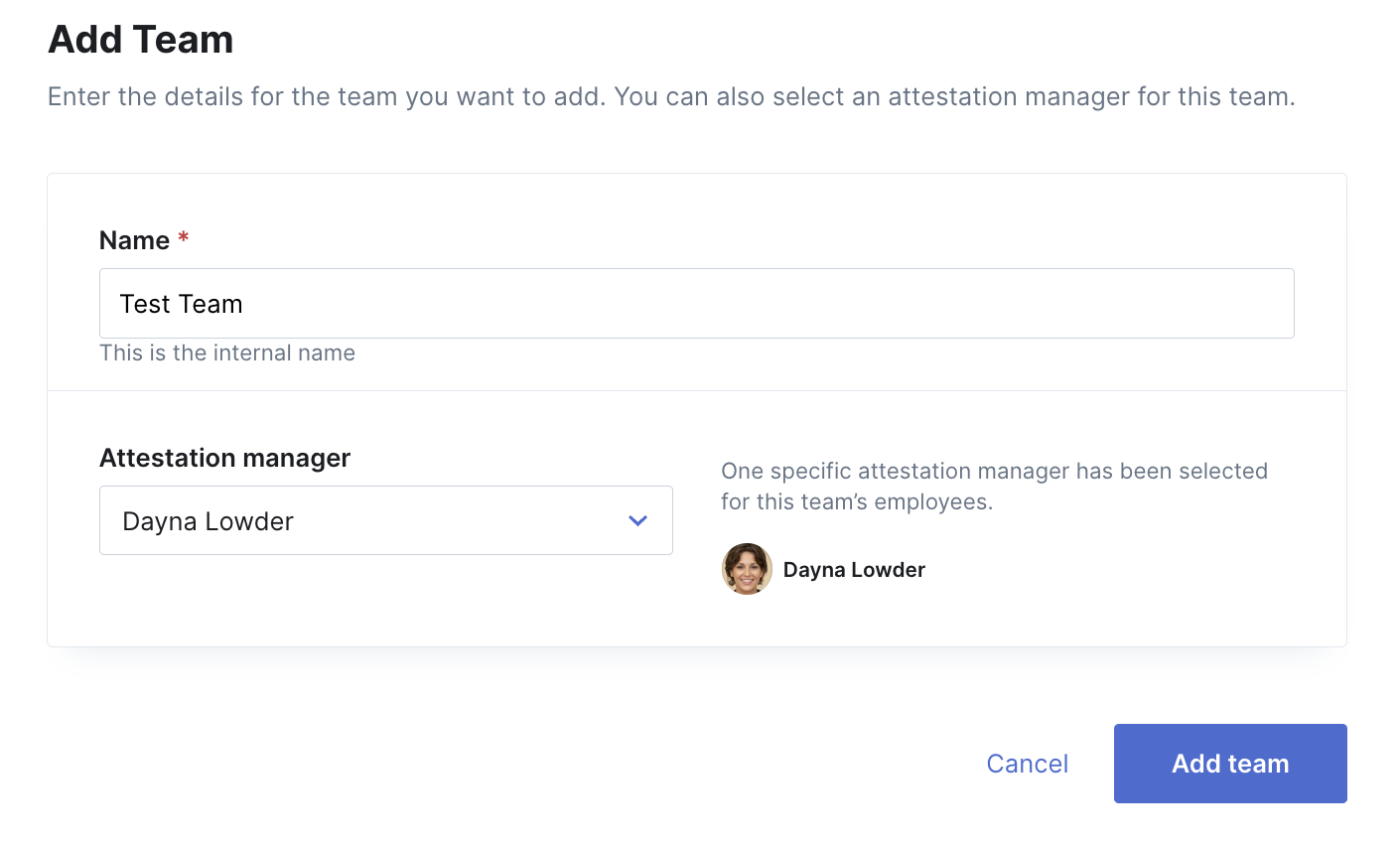Click the internal name helper text

point(226,352)
